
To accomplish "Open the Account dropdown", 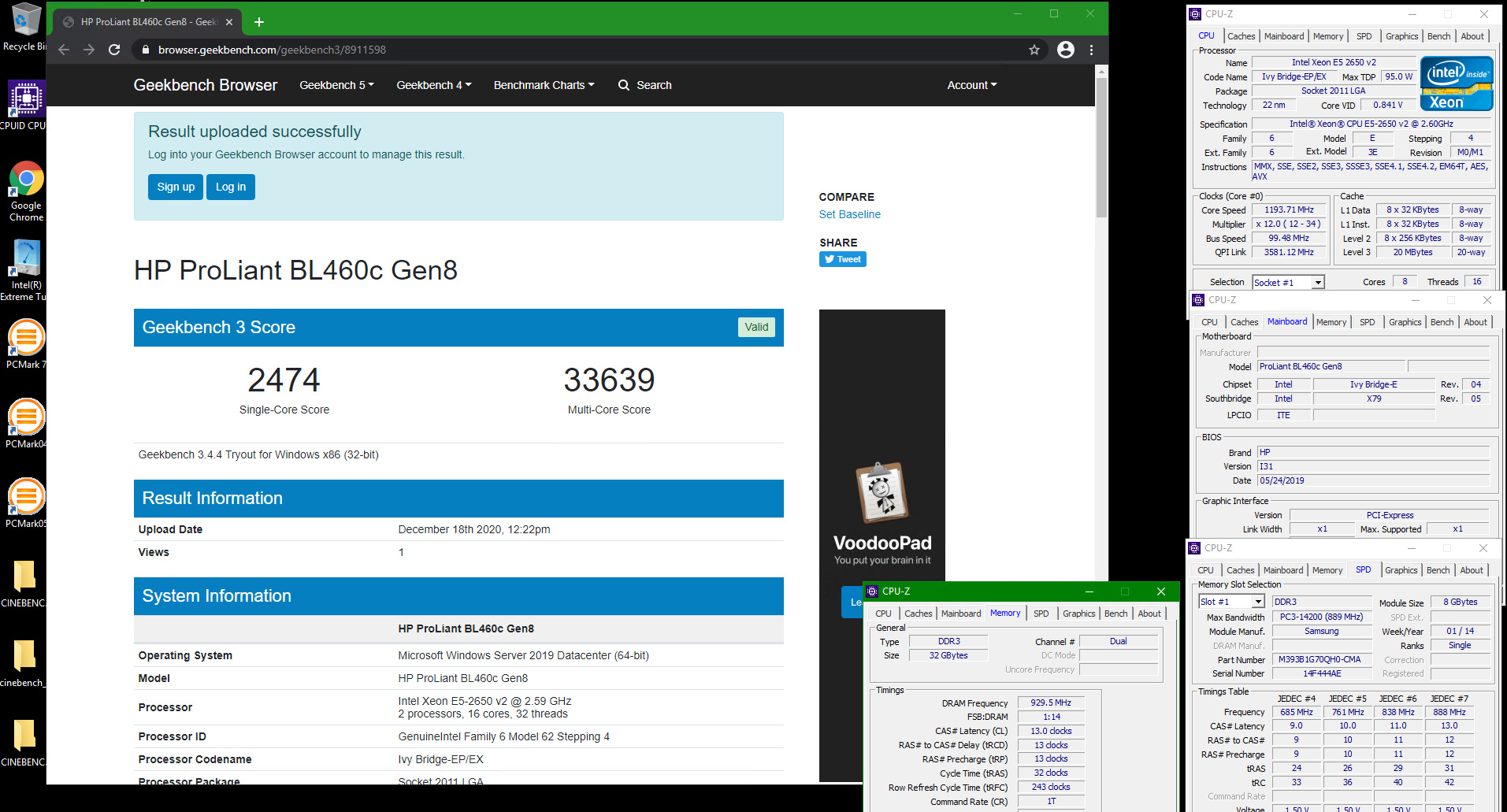I will click(972, 85).
